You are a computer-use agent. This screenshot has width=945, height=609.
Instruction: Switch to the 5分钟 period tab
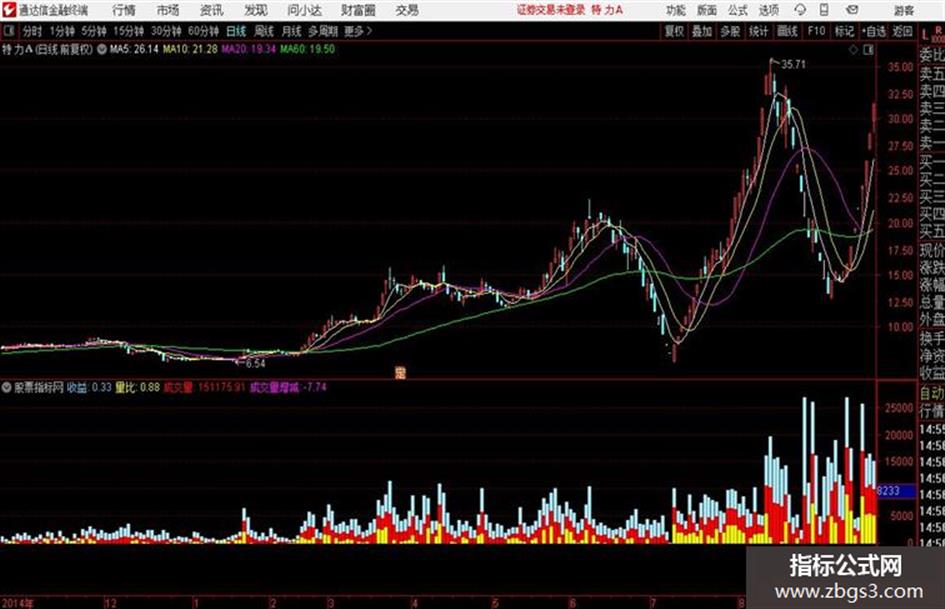(94, 31)
